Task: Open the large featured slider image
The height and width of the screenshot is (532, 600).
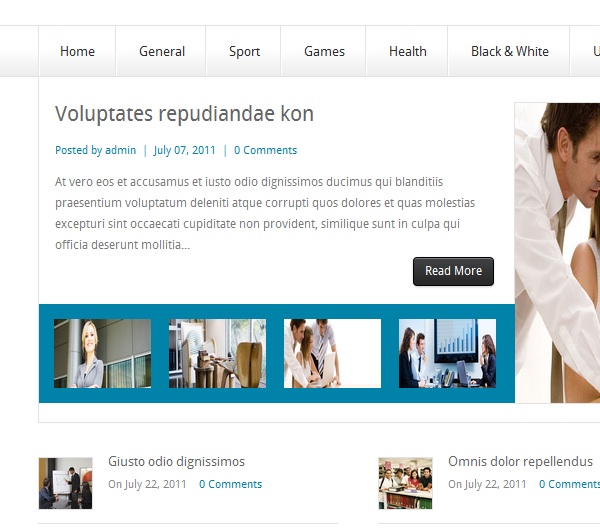Action: coord(558,253)
